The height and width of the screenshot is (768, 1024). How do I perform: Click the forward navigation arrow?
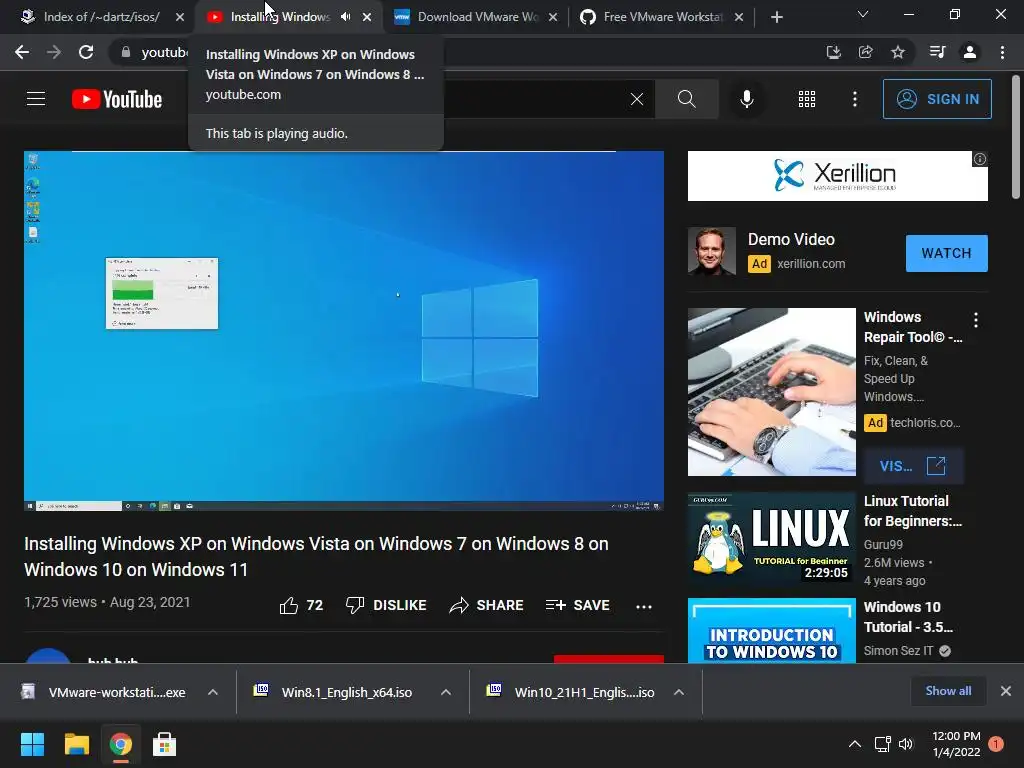pyautogui.click(x=54, y=52)
